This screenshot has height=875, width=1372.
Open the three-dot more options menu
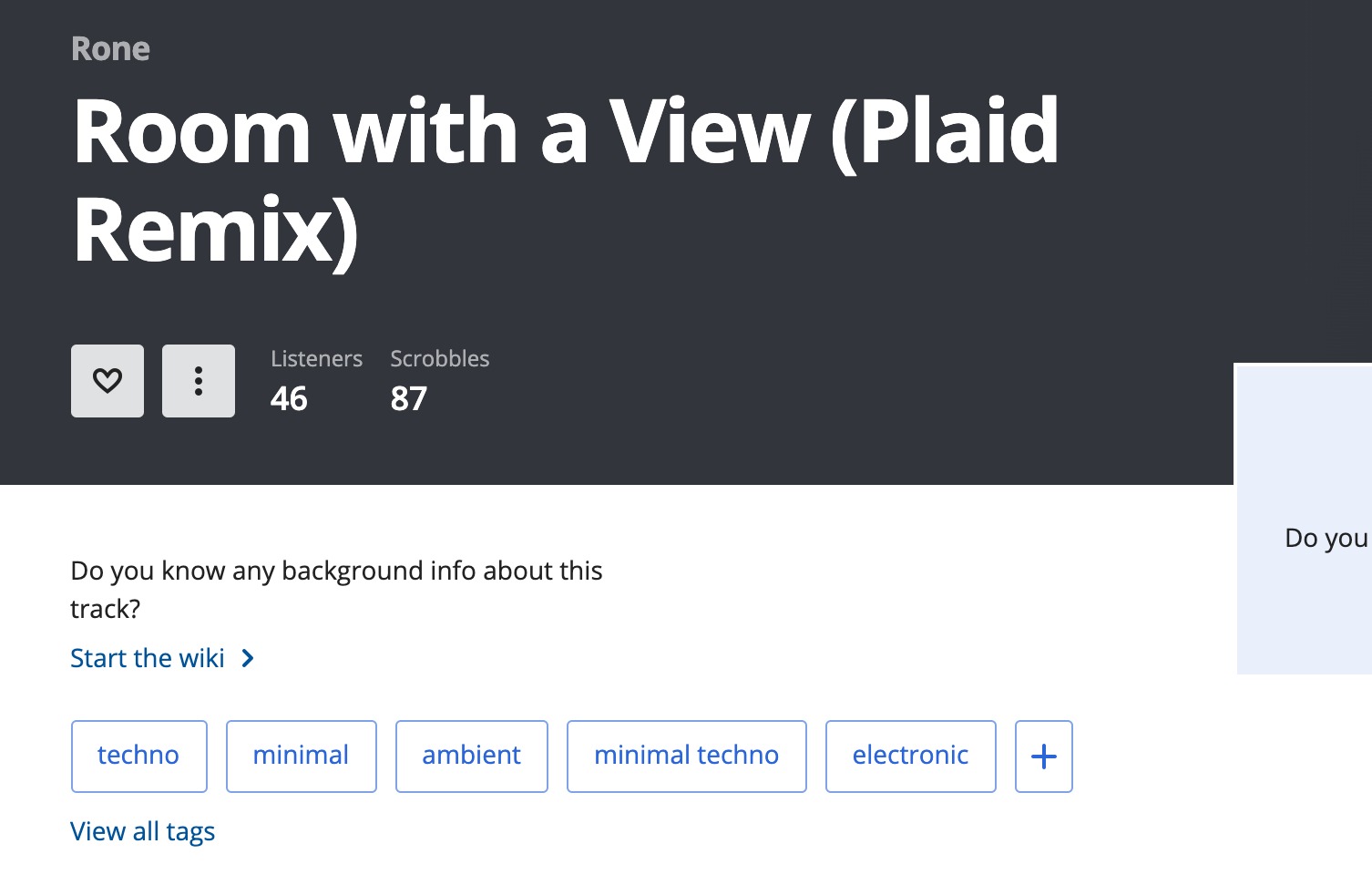tap(199, 381)
